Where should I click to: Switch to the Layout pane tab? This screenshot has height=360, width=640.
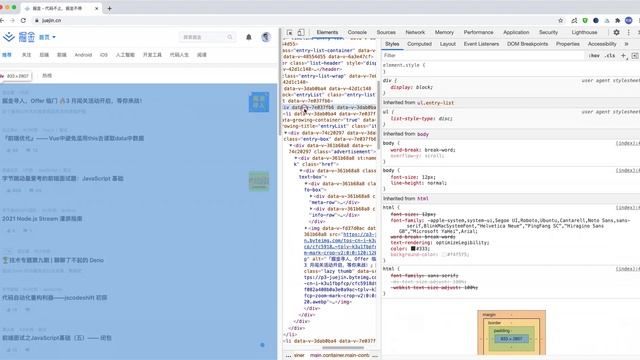[448, 44]
